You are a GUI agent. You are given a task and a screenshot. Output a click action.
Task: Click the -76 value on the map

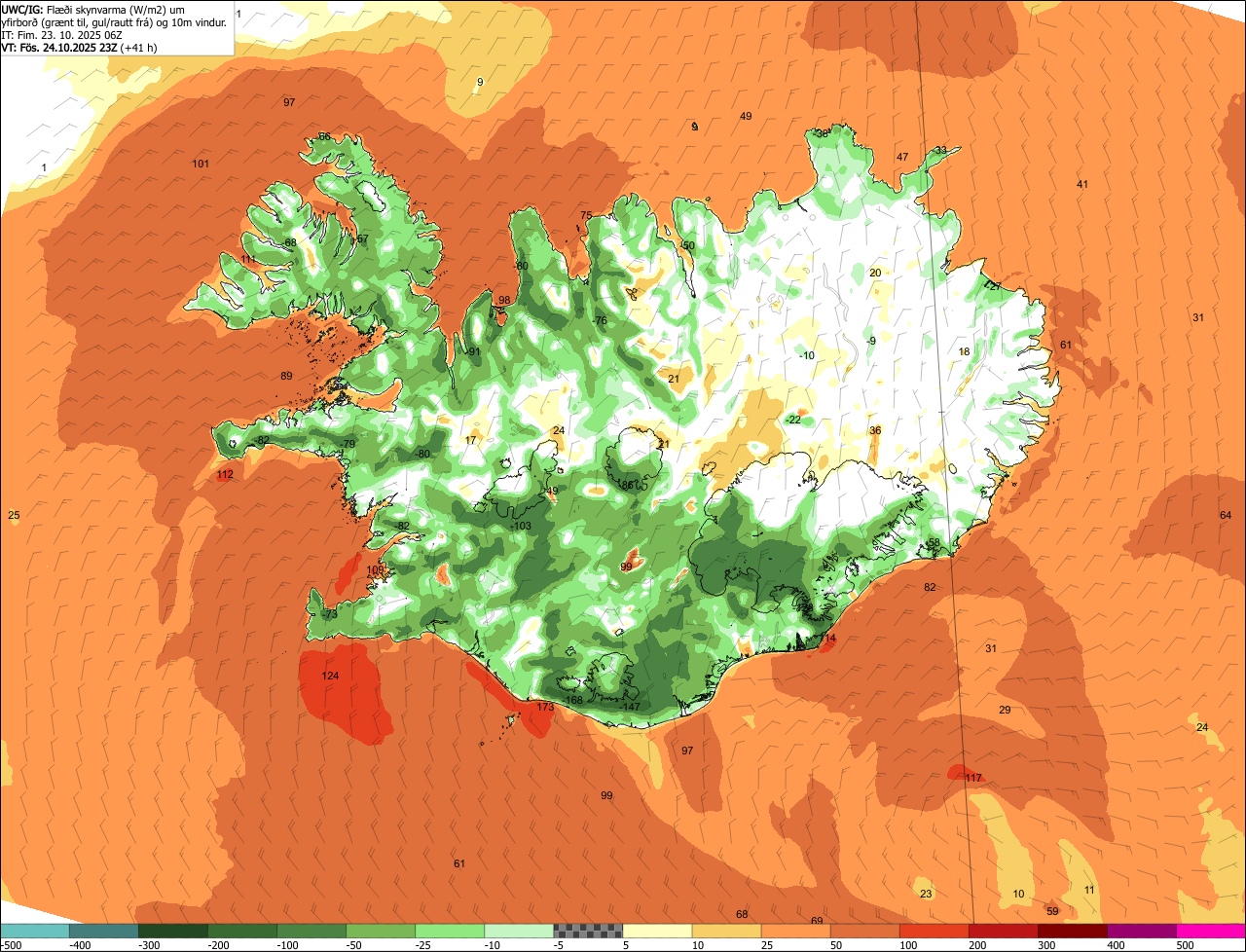(x=600, y=320)
